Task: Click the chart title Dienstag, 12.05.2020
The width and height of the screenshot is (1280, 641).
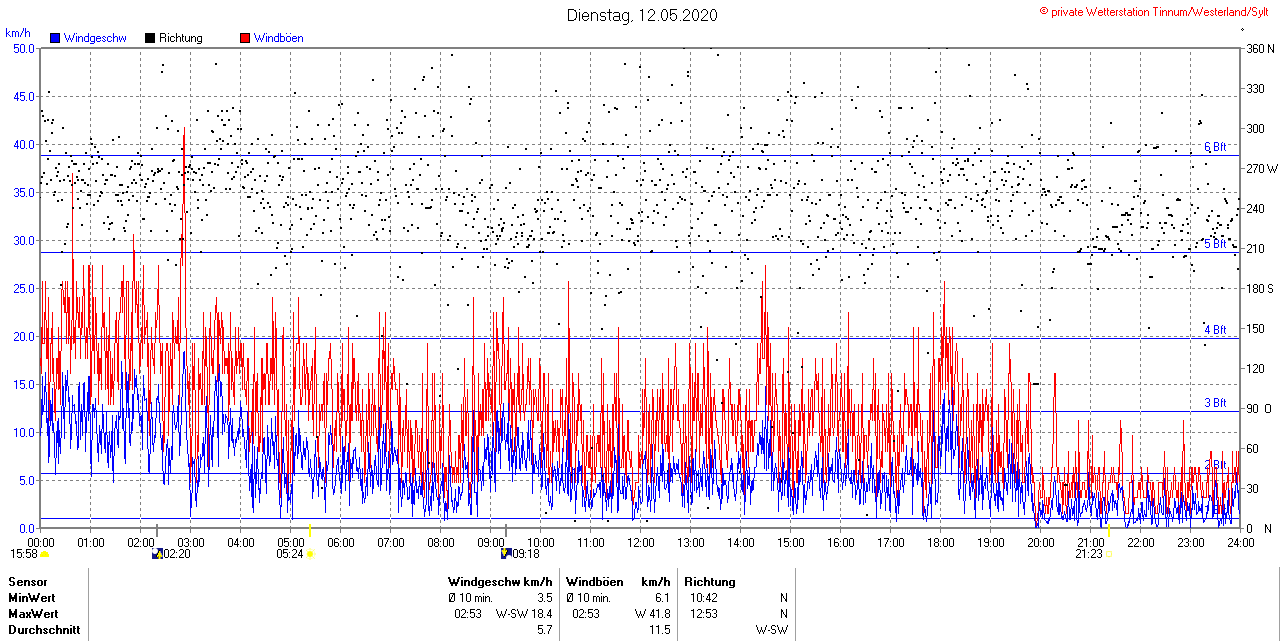Action: tap(642, 15)
